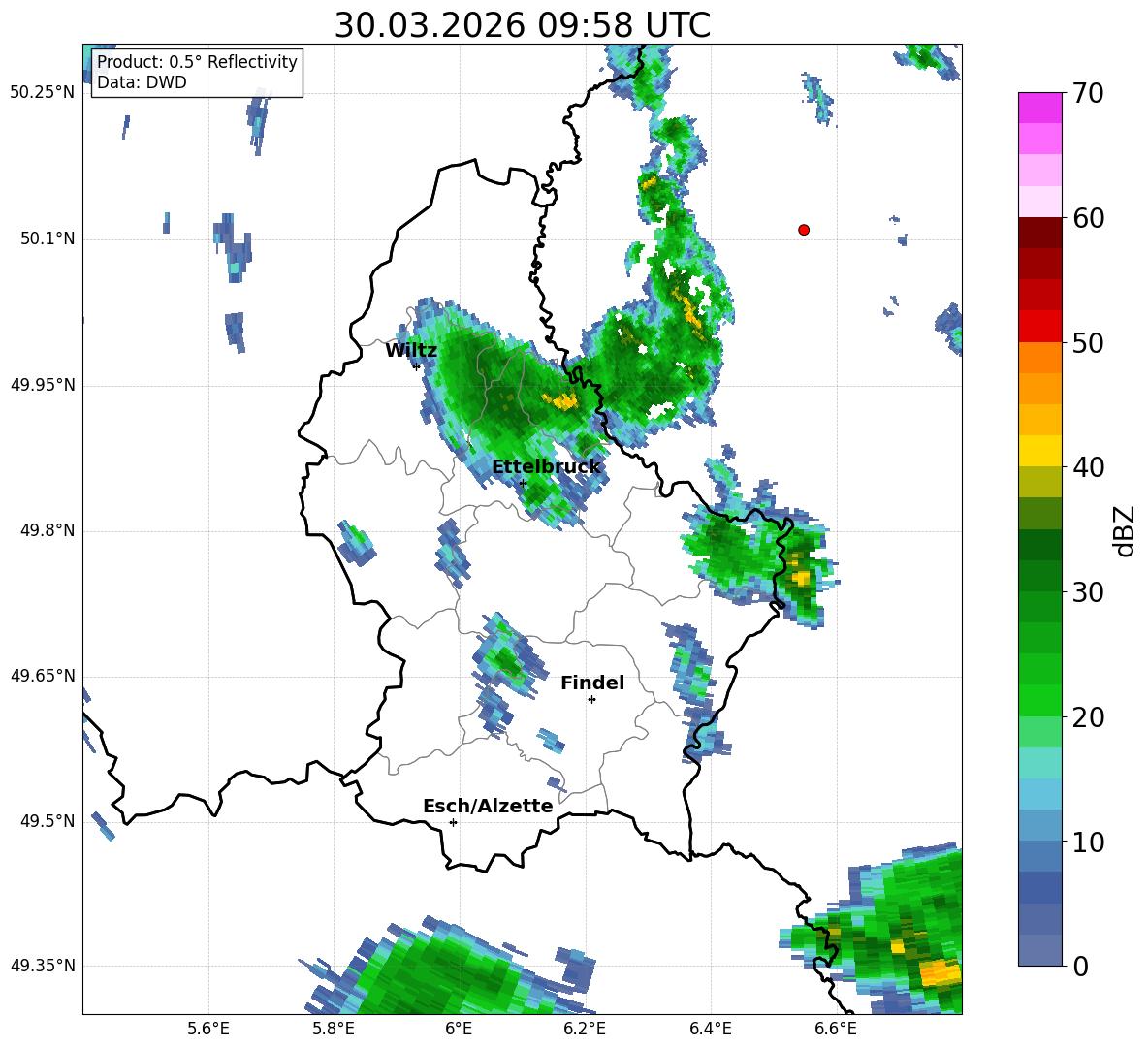Click the colorbar value 60
1148x1048 pixels.
(1088, 218)
